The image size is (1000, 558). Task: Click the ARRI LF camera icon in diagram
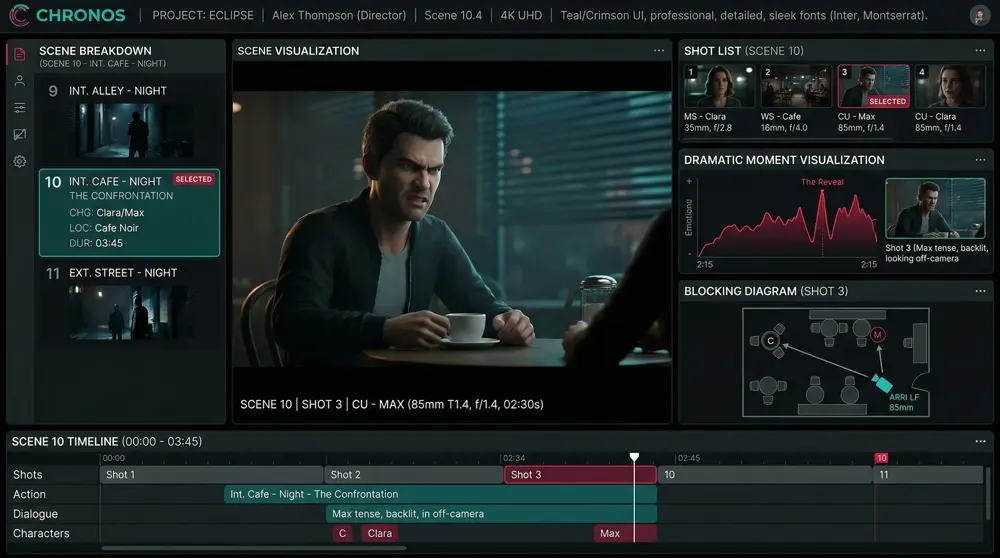(881, 383)
